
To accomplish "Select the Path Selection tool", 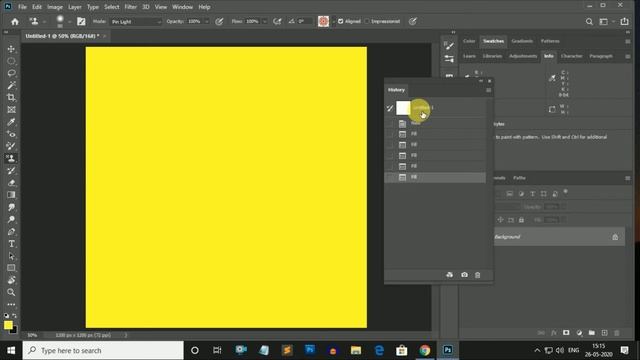I will tap(11, 256).
